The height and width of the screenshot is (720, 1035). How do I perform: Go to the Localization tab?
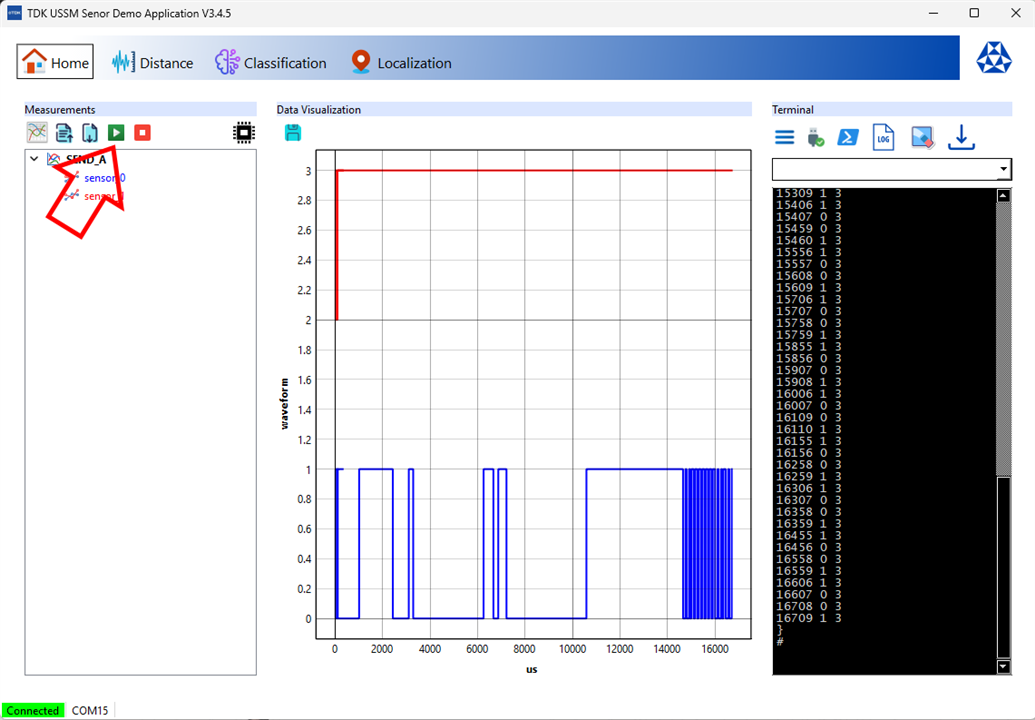point(401,63)
